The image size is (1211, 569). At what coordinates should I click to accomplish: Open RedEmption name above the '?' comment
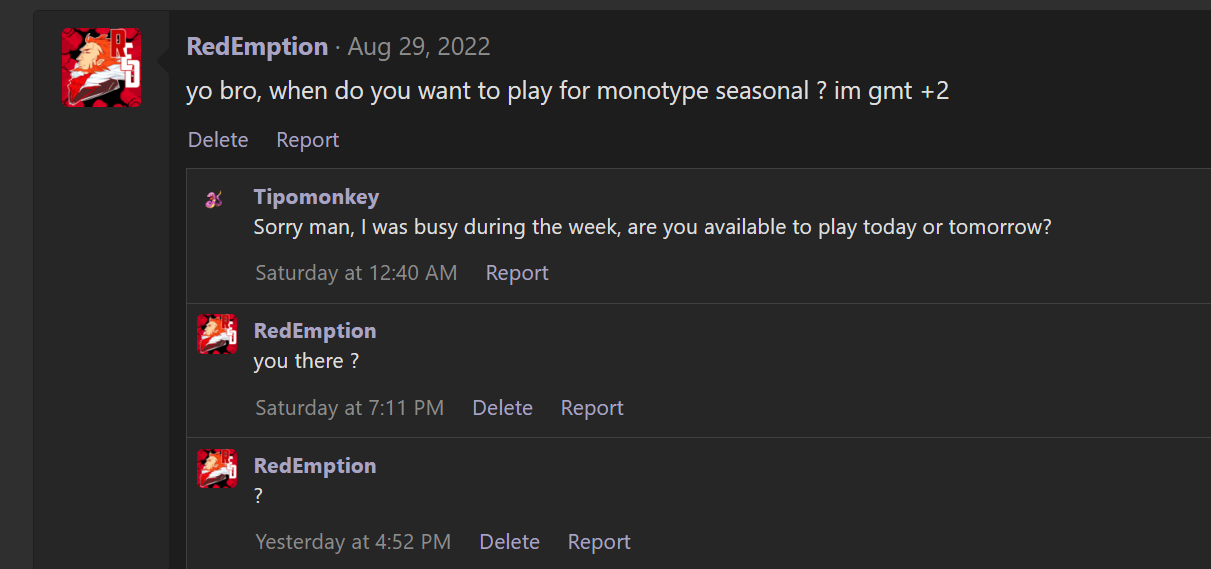(315, 466)
